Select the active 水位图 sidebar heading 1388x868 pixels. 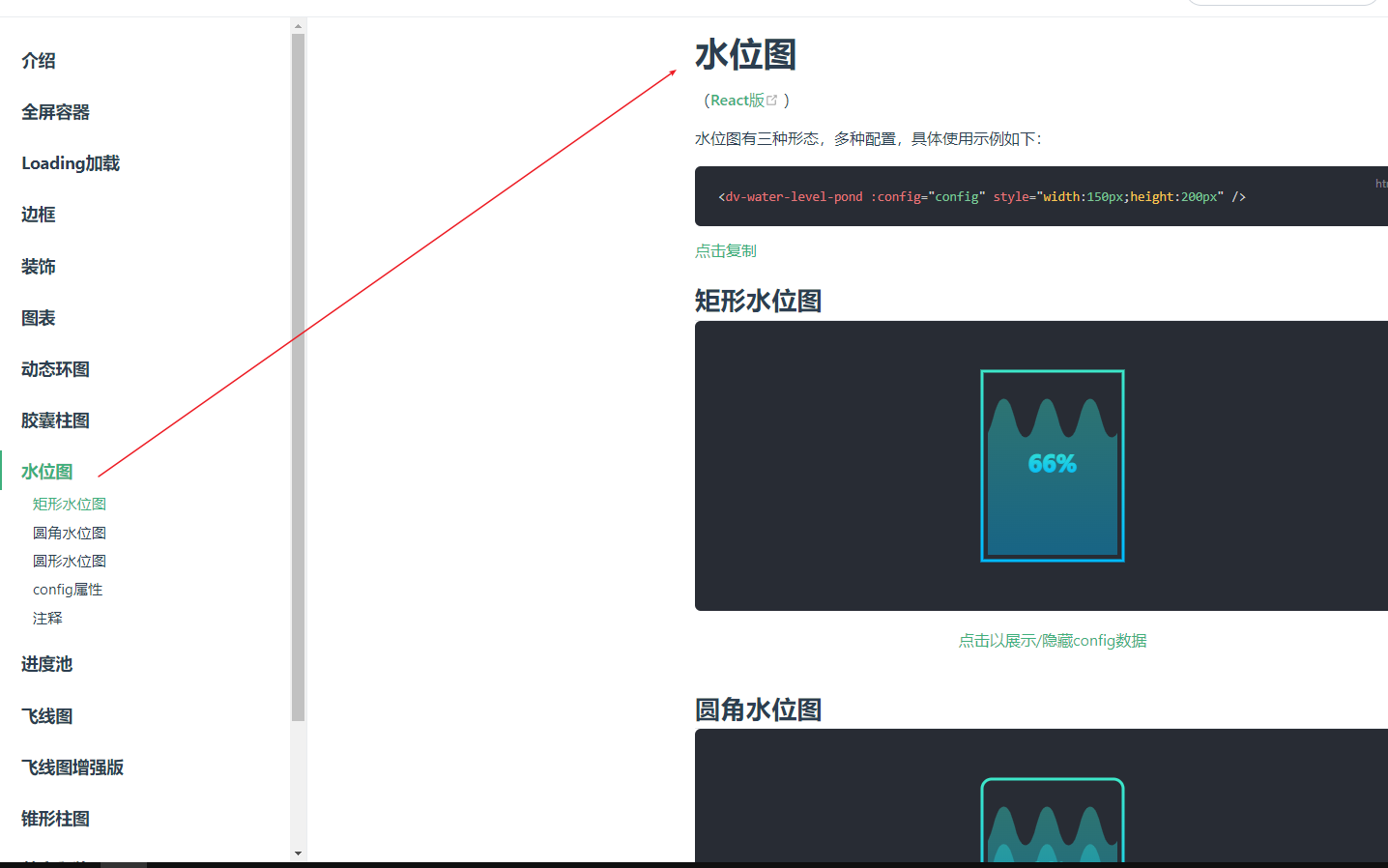click(x=47, y=472)
